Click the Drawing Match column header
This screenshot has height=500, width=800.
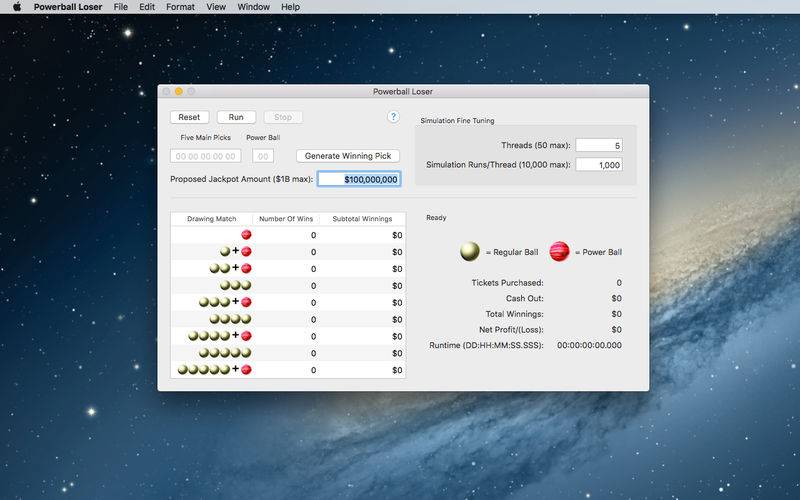tap(212, 218)
